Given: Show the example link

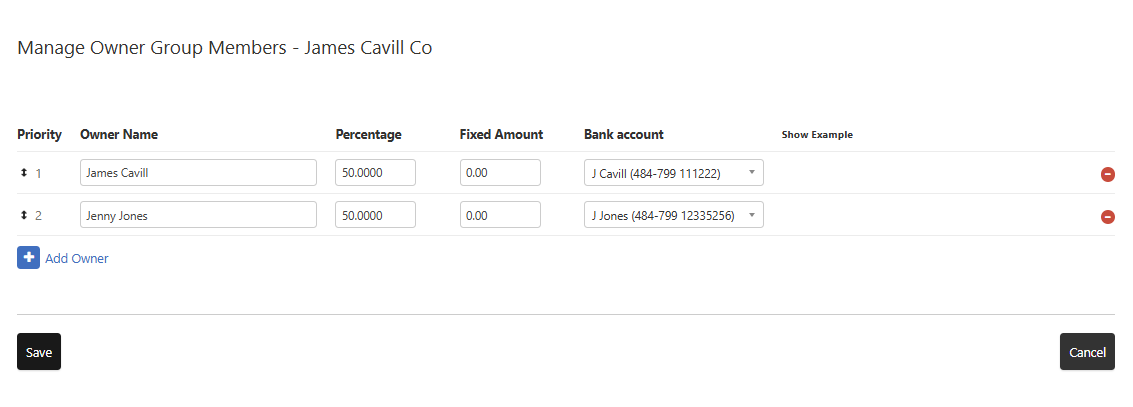Looking at the screenshot, I should 817,135.
